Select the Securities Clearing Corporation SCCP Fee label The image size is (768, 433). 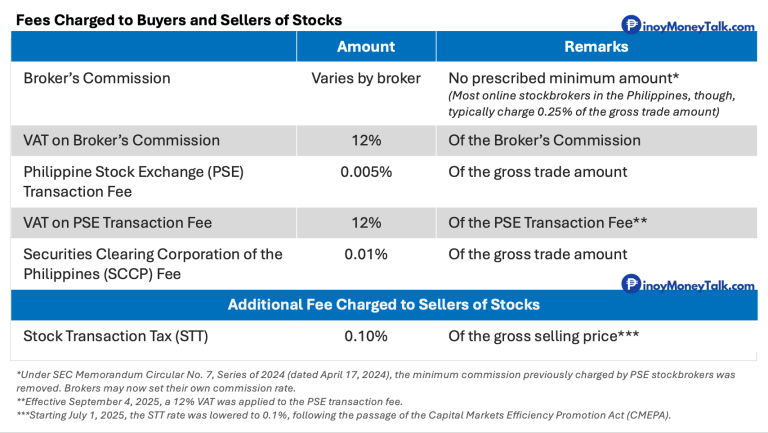tap(153, 263)
